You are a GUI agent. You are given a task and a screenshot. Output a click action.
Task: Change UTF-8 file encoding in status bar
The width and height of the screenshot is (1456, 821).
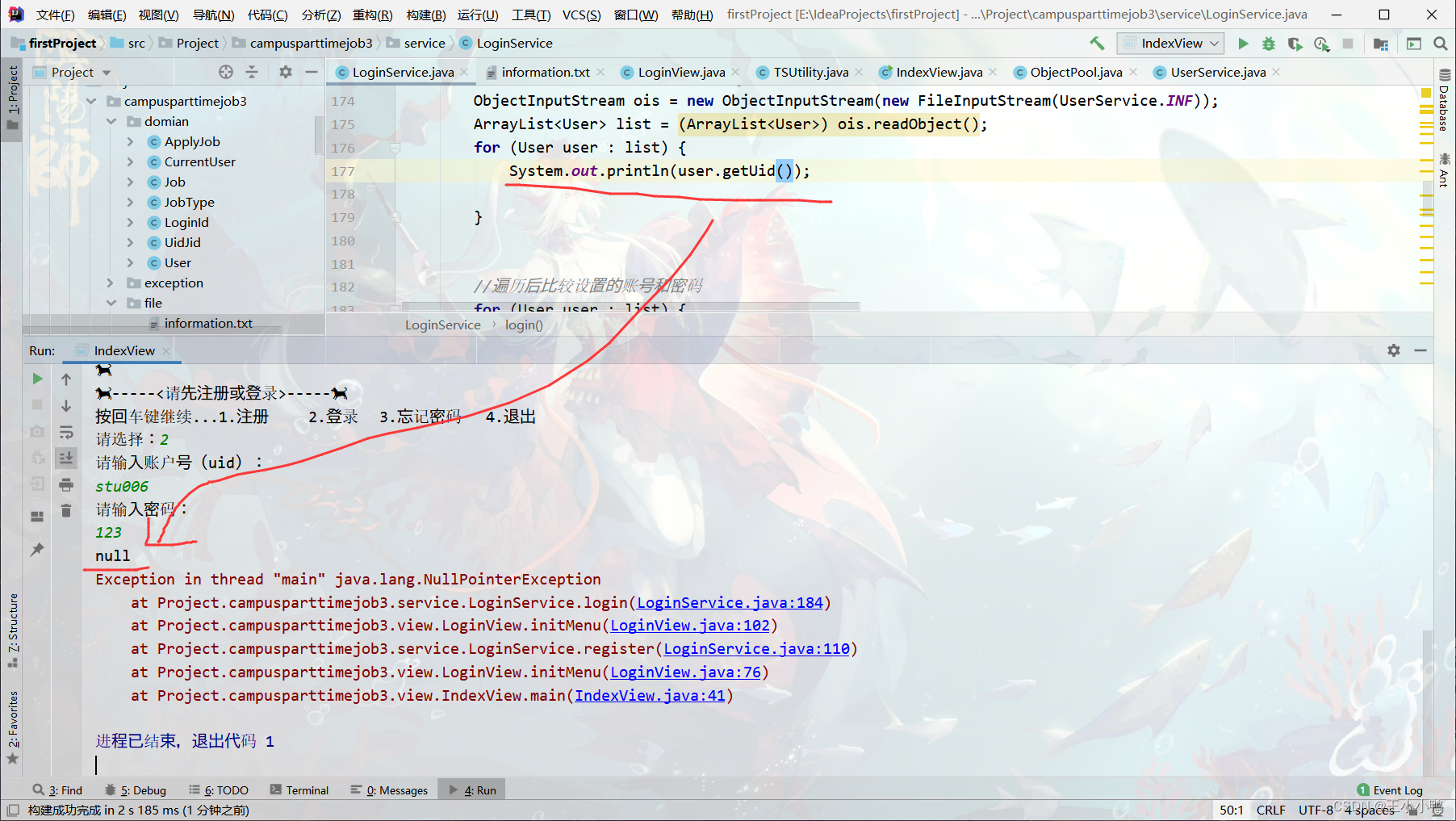(1316, 810)
